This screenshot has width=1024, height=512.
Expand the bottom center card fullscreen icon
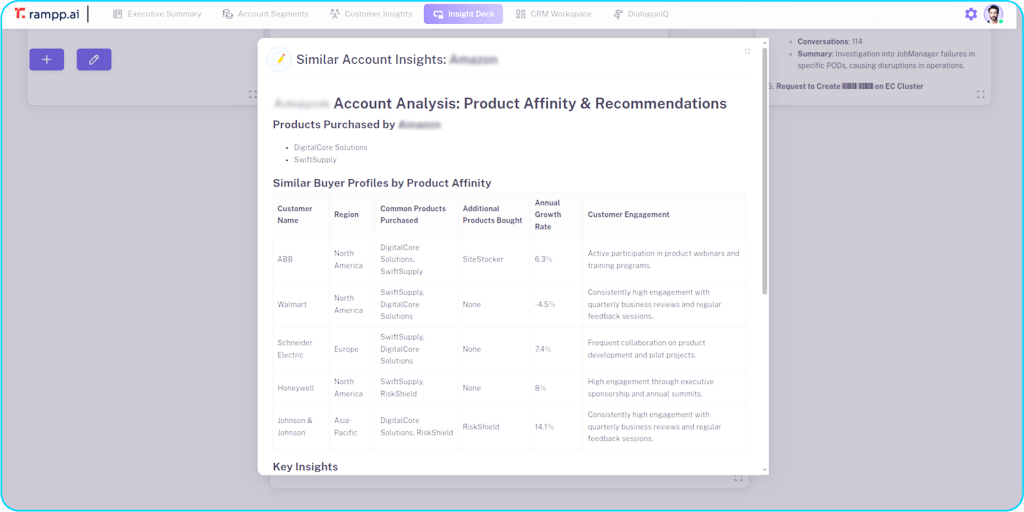pyautogui.click(x=739, y=480)
